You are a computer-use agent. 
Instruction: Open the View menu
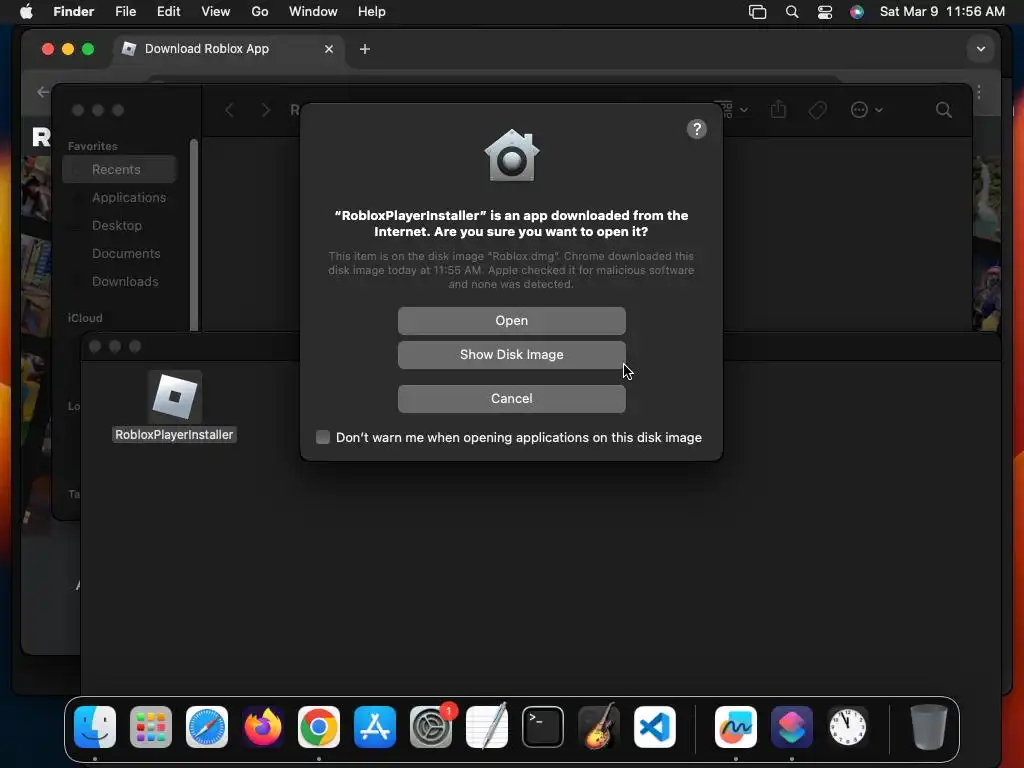216,12
